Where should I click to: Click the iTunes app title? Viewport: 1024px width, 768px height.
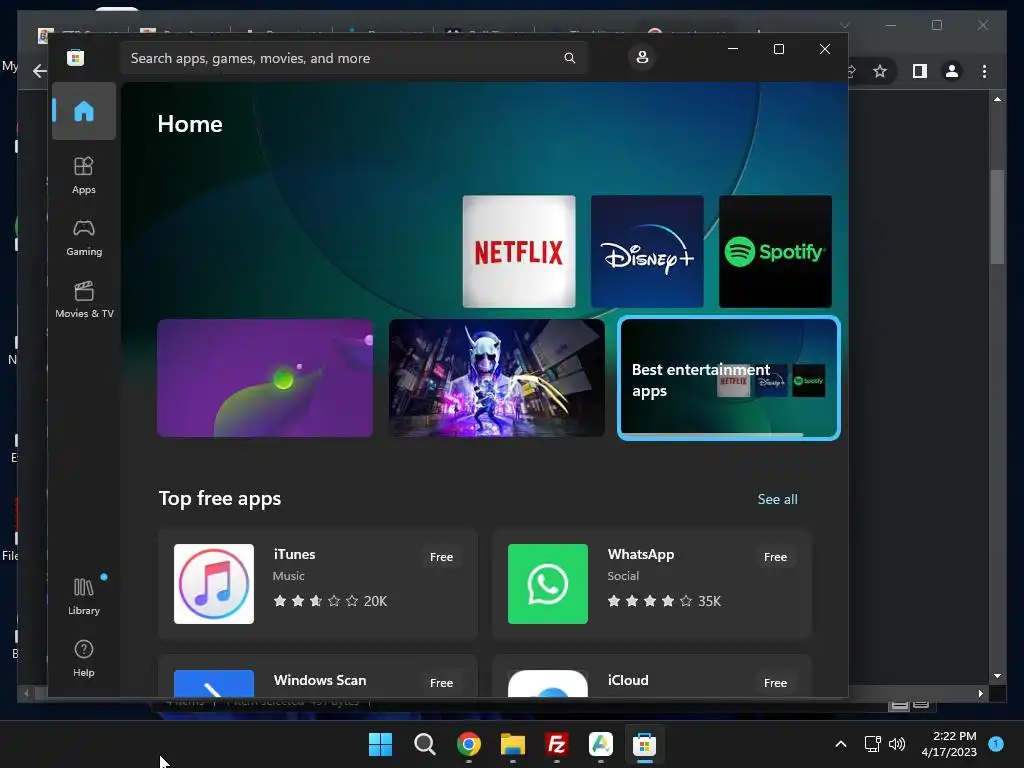tap(295, 554)
